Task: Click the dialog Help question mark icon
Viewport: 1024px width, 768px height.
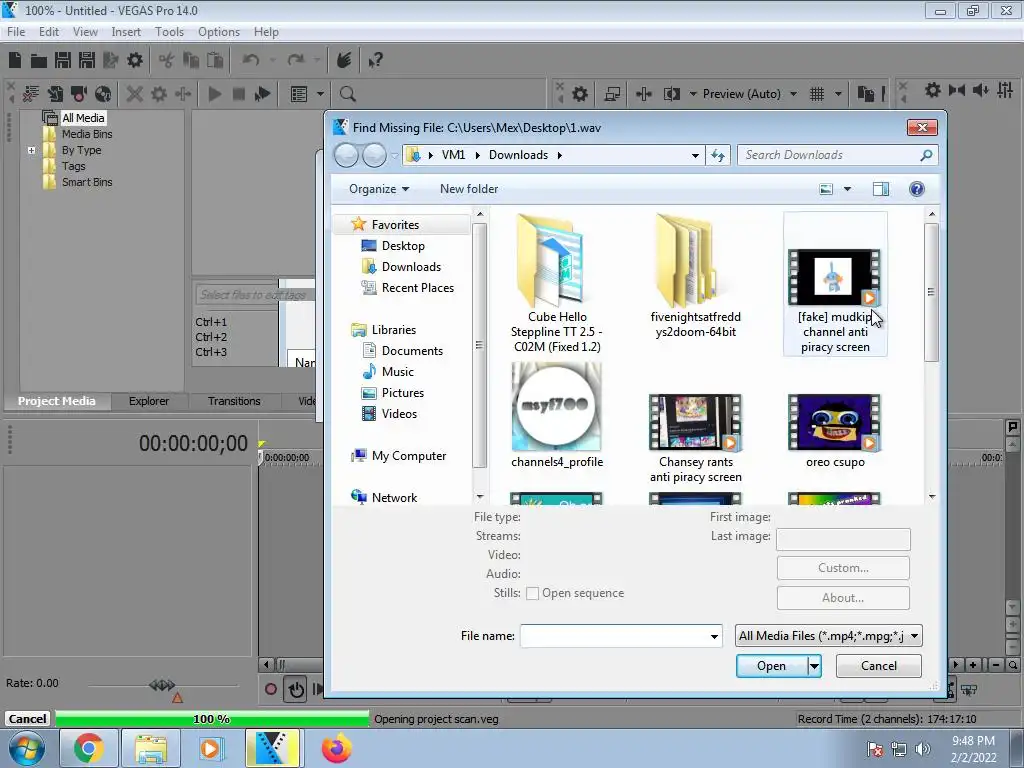Action: pyautogui.click(x=916, y=189)
